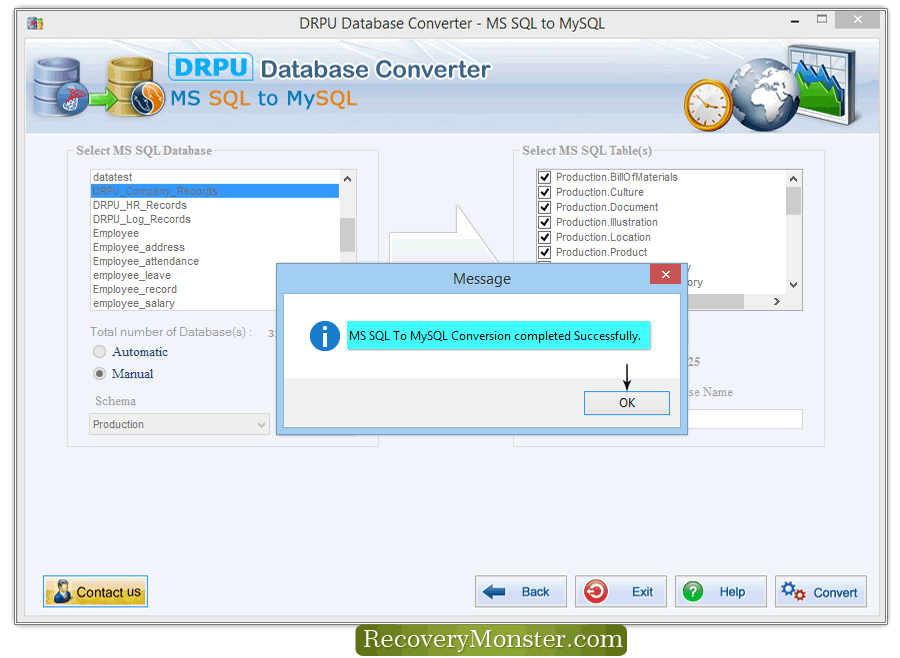Click the database list scrollbar thumb
This screenshot has width=900, height=658.
coord(347,235)
